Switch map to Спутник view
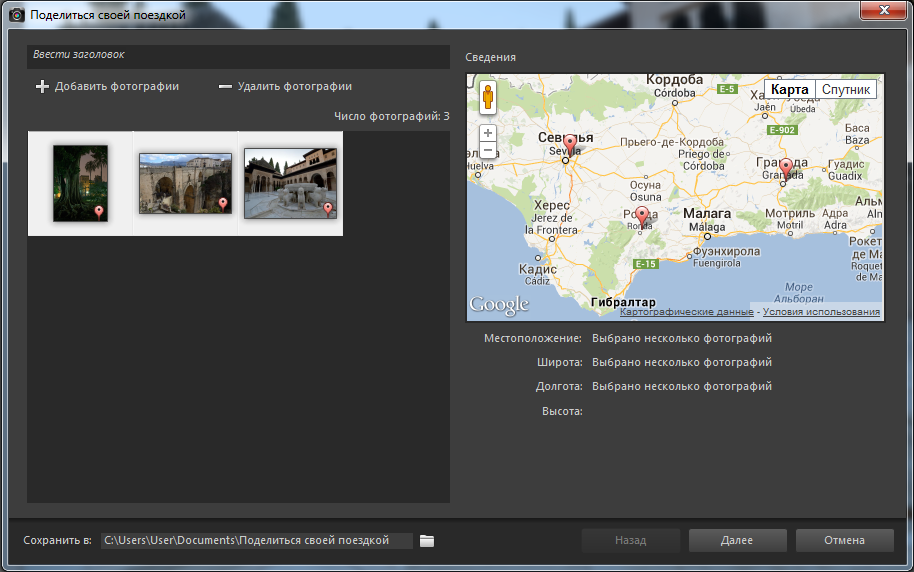 point(846,89)
